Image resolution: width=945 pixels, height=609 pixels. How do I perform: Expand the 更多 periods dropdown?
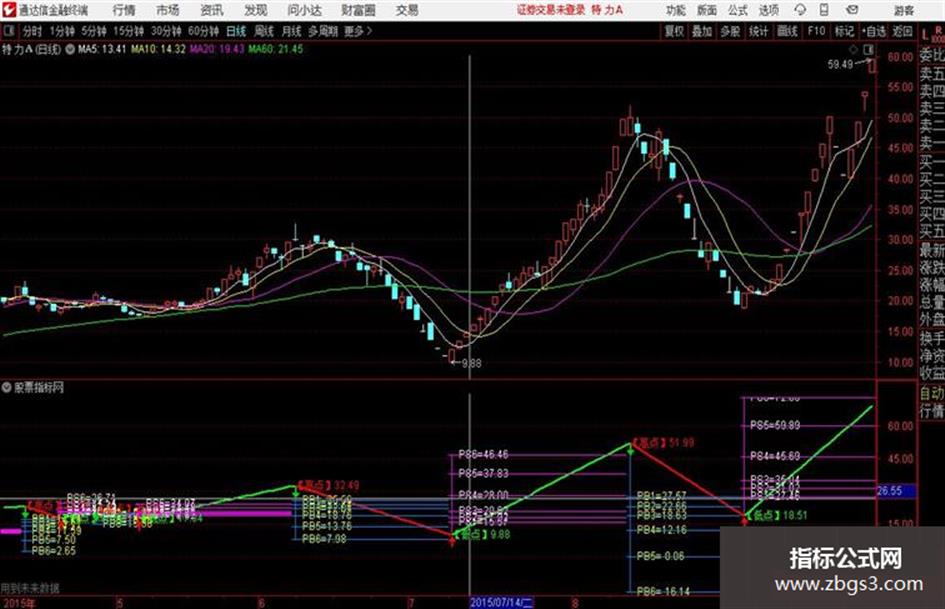[358, 31]
